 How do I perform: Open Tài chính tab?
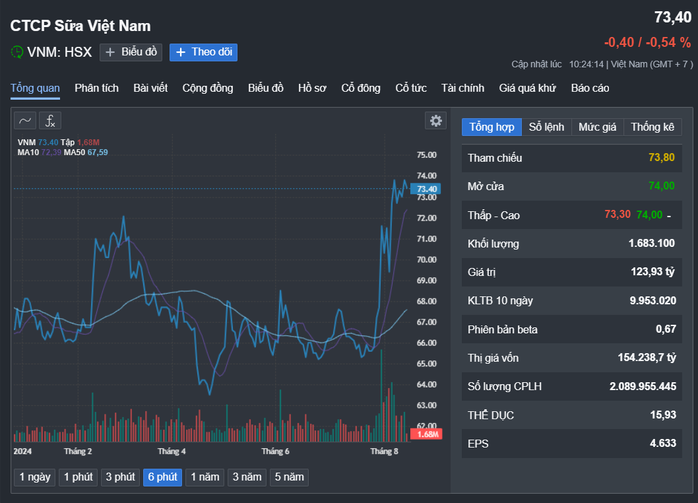(463, 88)
